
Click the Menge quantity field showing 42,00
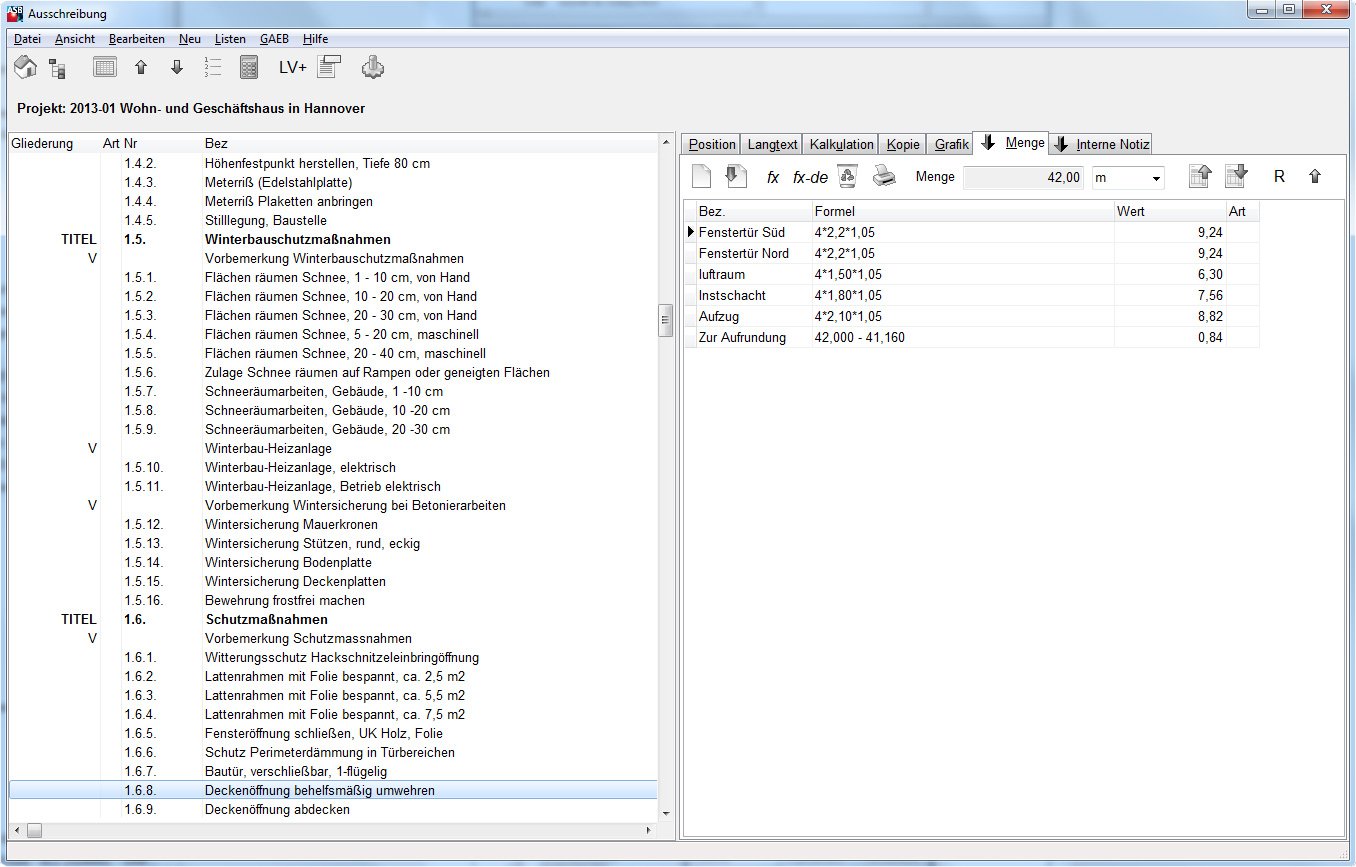coord(1023,177)
